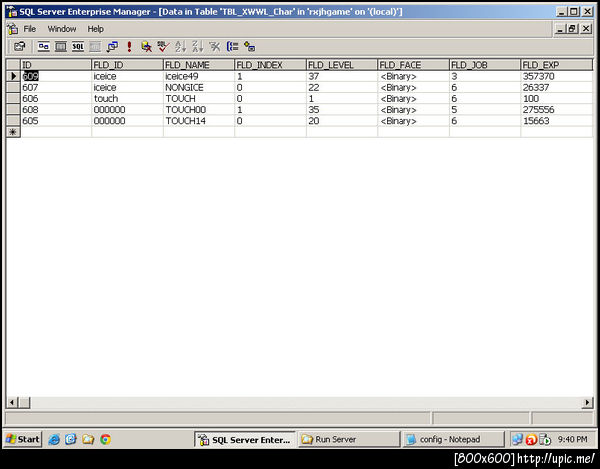Click the FLD_ID column header
The height and width of the screenshot is (469, 600).
tap(127, 65)
